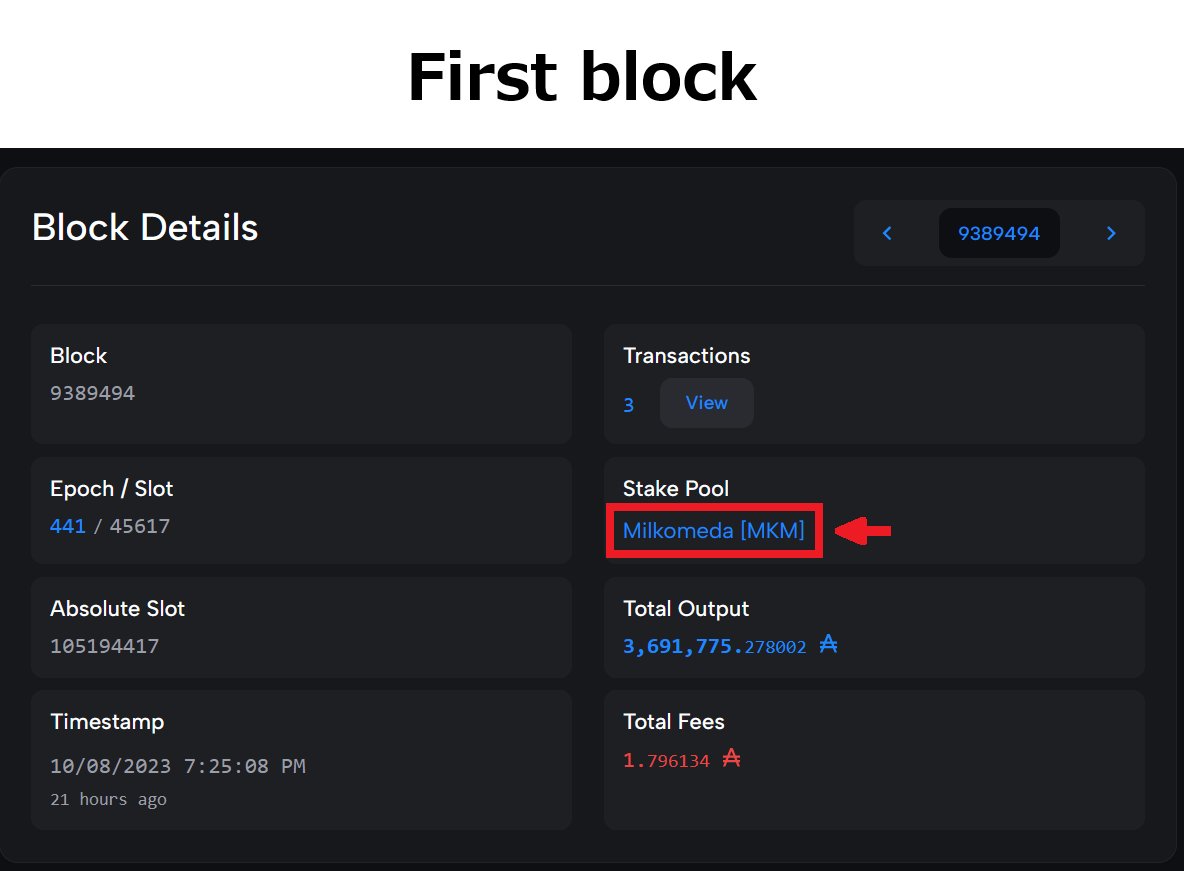Click the slot number 45617
The image size is (1184, 871).
tap(140, 526)
